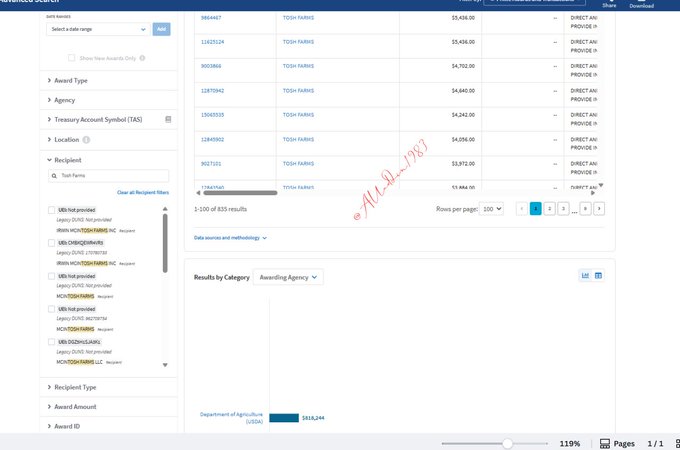Check the IRWIN MCINTOSH FARMS INC first checkbox
Screen dimensions: 680x450
click(52, 211)
